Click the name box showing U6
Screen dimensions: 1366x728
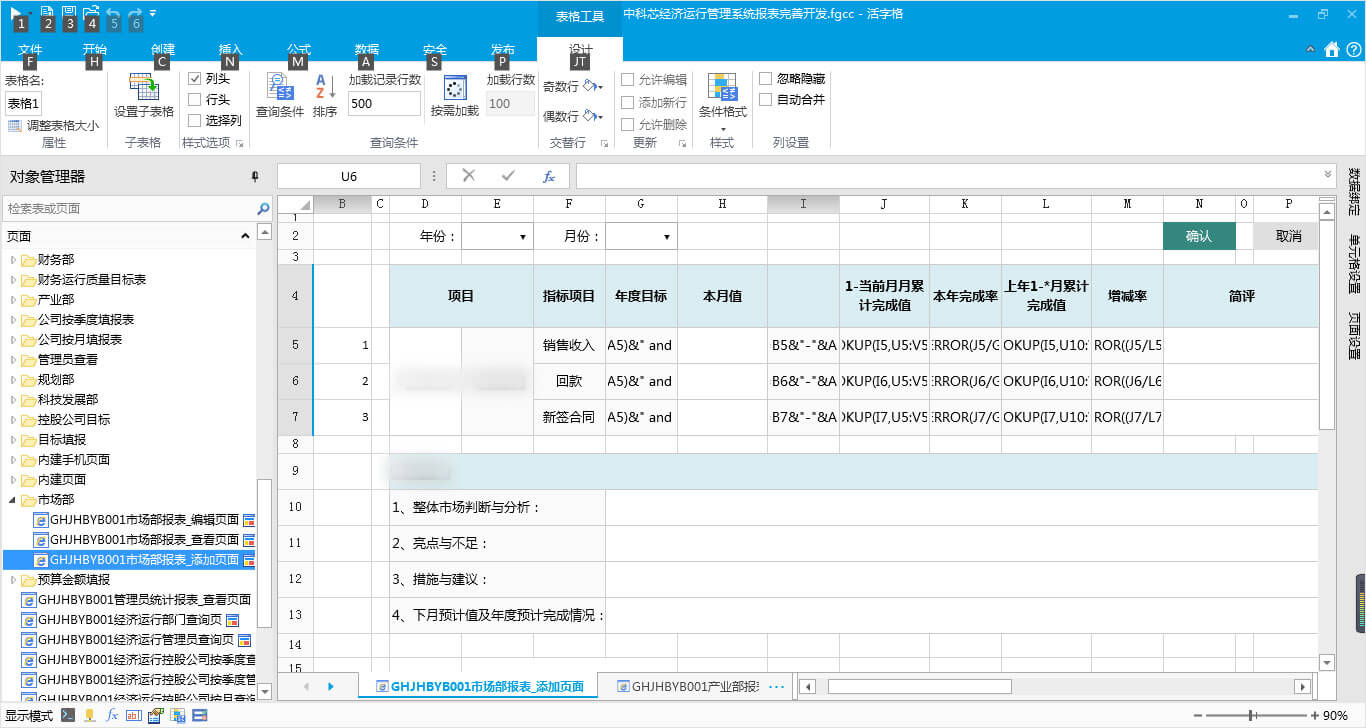348,176
